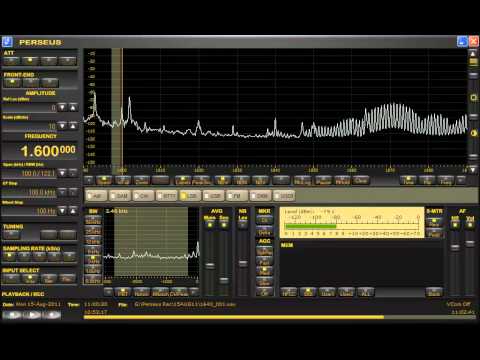The width and height of the screenshot is (480, 360).
Task: Set AGC to Fast
Action: click(x=264, y=261)
